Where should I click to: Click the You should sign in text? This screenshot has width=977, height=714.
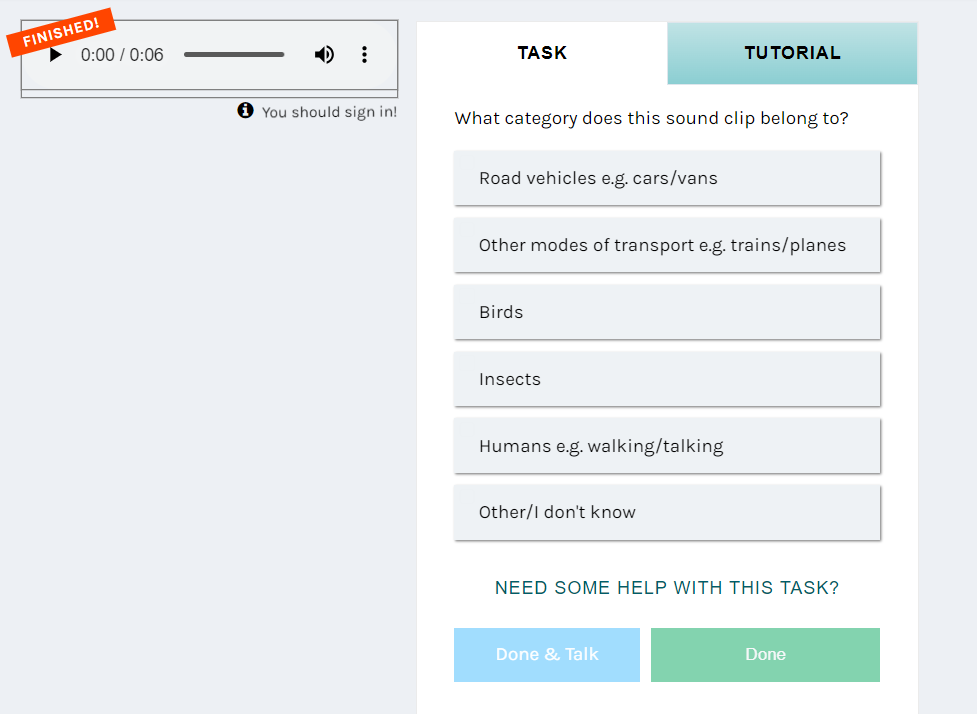[329, 112]
